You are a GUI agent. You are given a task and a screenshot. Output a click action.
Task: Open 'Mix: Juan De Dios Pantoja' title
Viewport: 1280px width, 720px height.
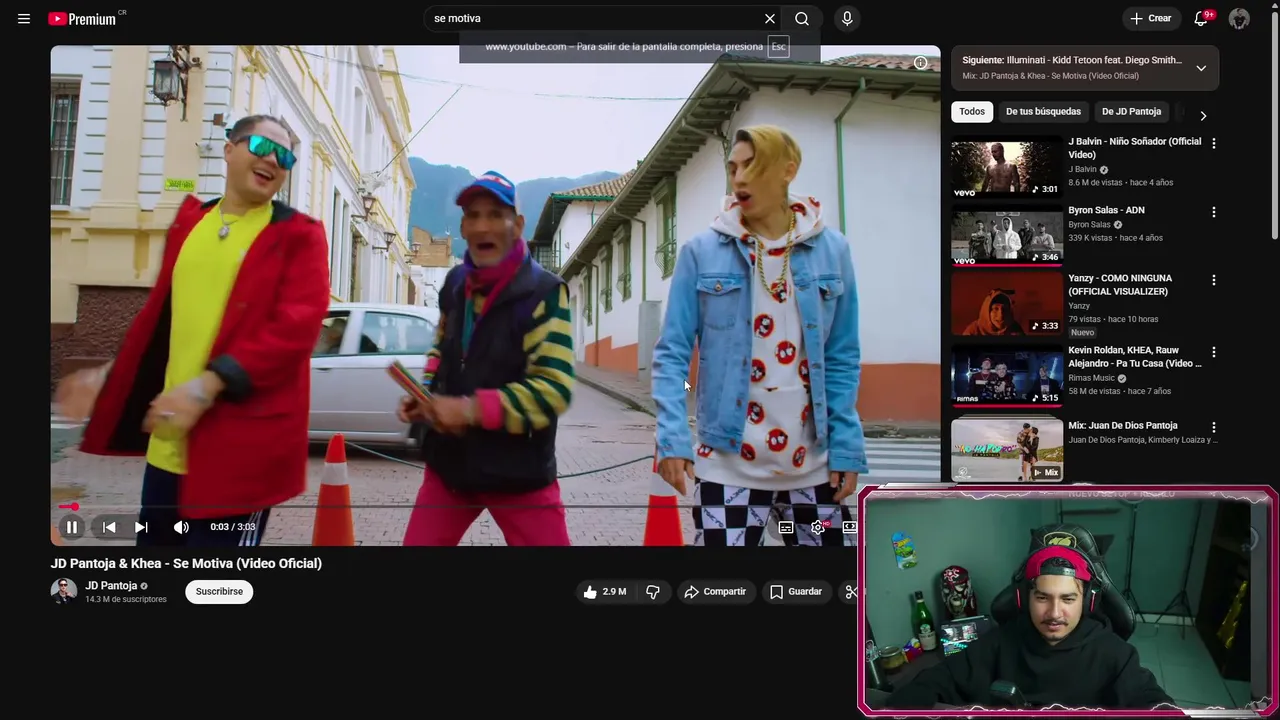tap(1122, 425)
